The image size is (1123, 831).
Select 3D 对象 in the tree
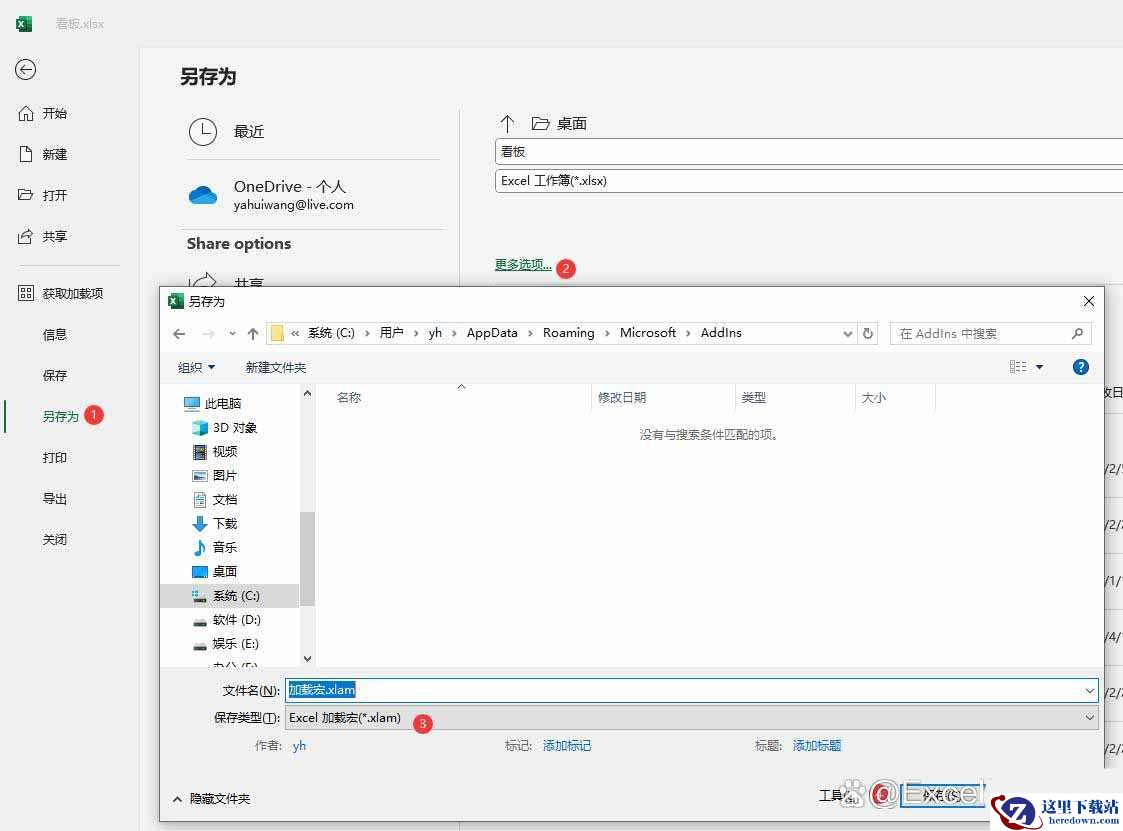click(x=225, y=428)
